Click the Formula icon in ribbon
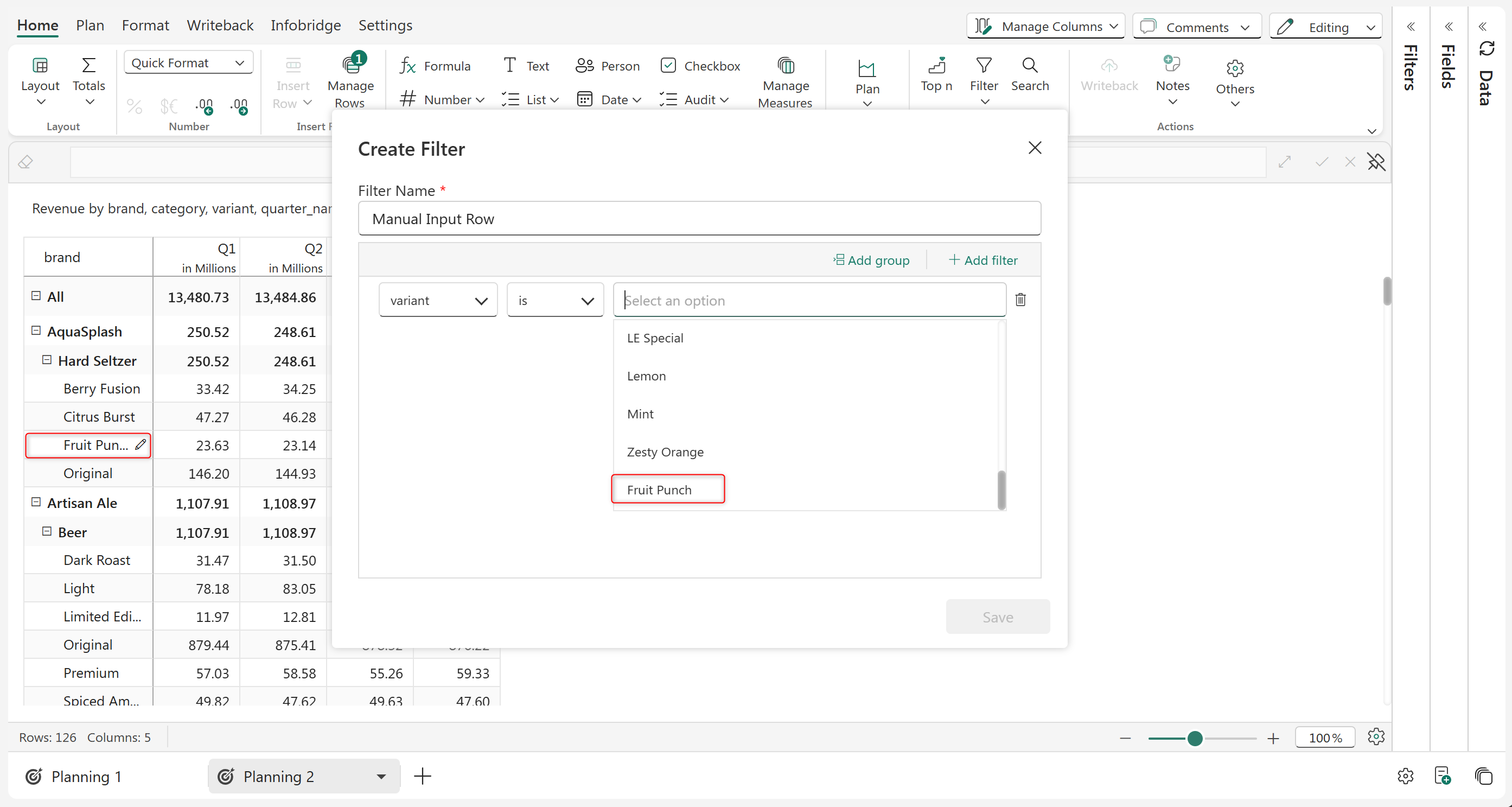 408,66
